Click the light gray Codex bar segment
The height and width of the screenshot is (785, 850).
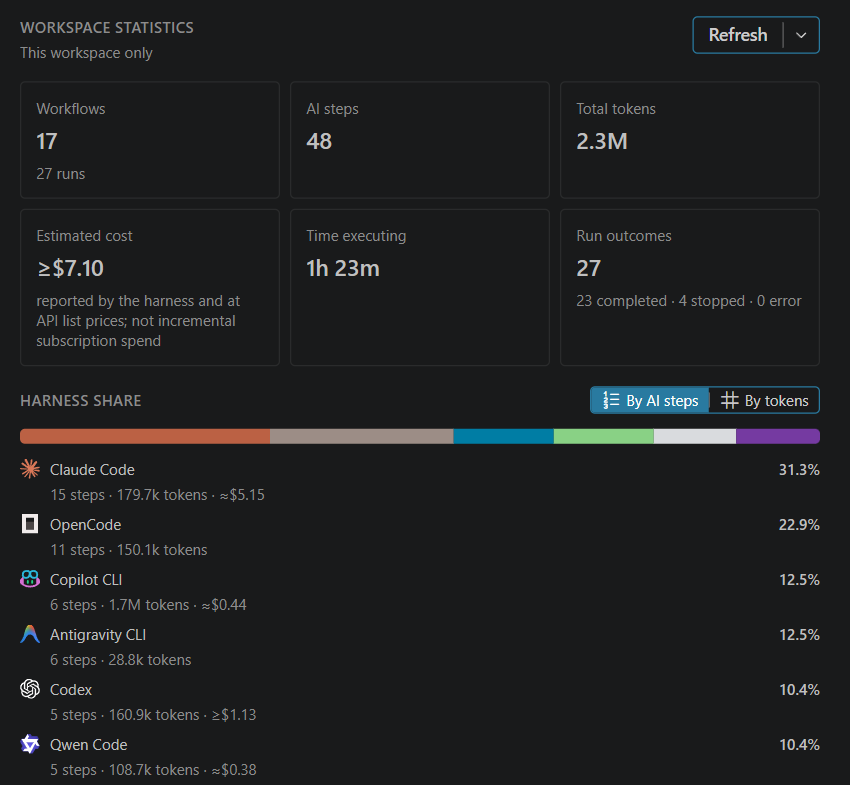695,436
